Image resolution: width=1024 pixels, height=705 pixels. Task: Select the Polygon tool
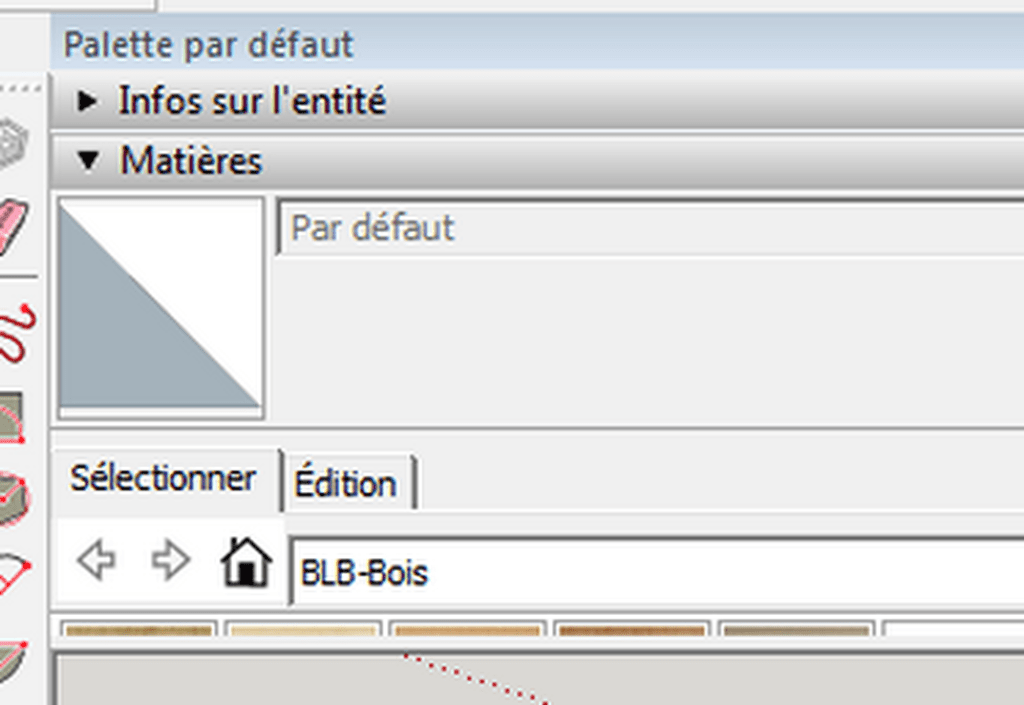[14, 499]
